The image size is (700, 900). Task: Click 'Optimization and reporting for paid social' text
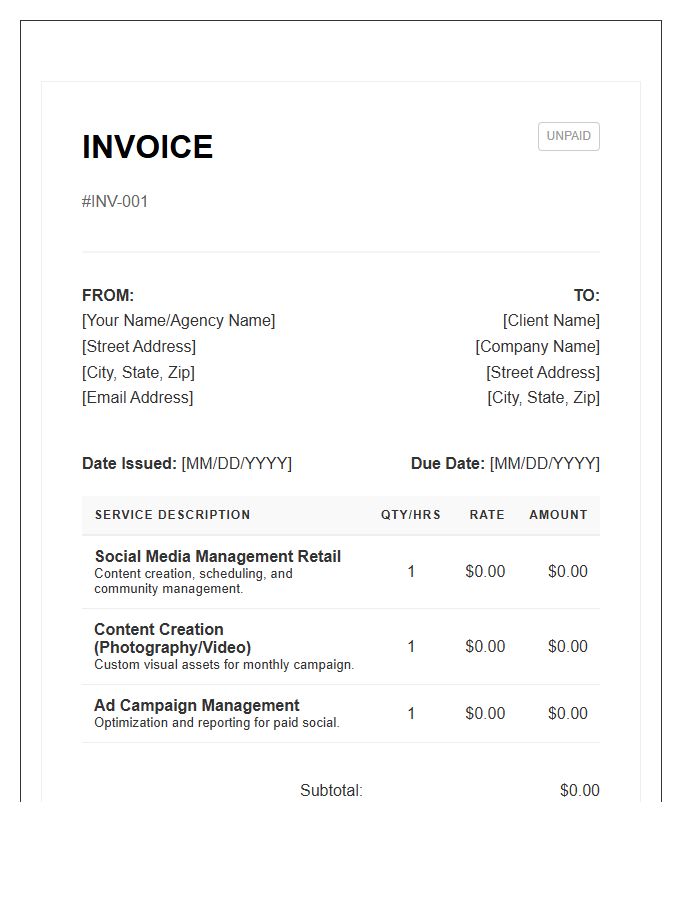(x=217, y=723)
